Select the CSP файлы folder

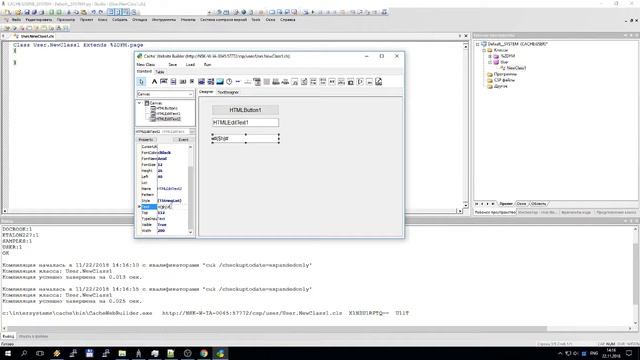504,80
